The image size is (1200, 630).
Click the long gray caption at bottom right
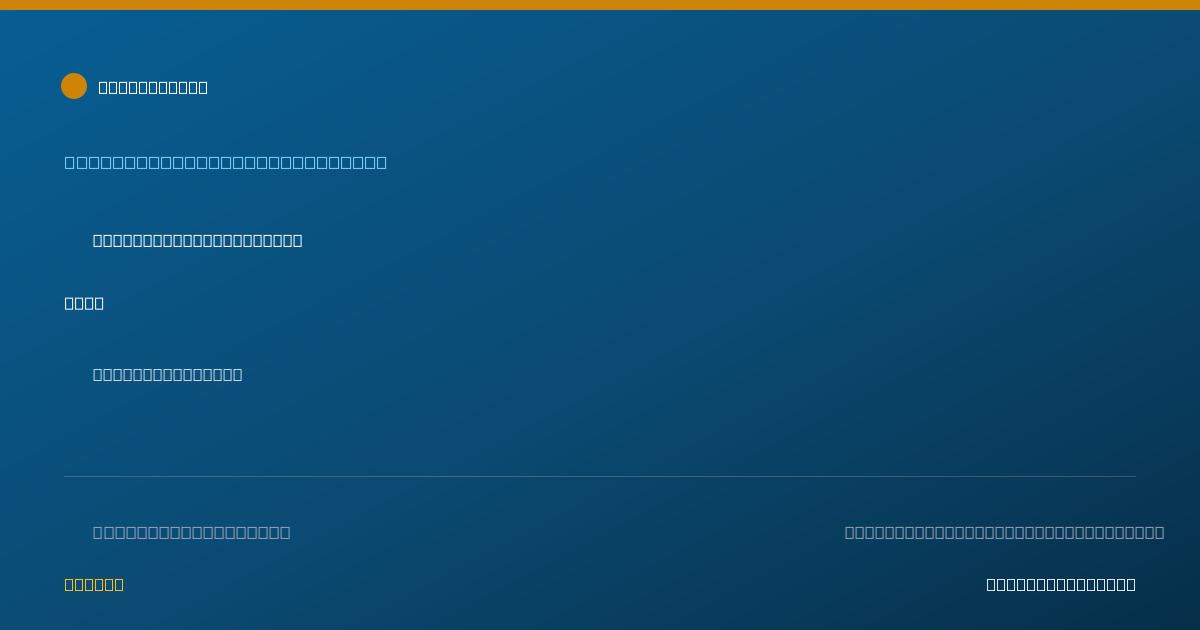[1005, 532]
